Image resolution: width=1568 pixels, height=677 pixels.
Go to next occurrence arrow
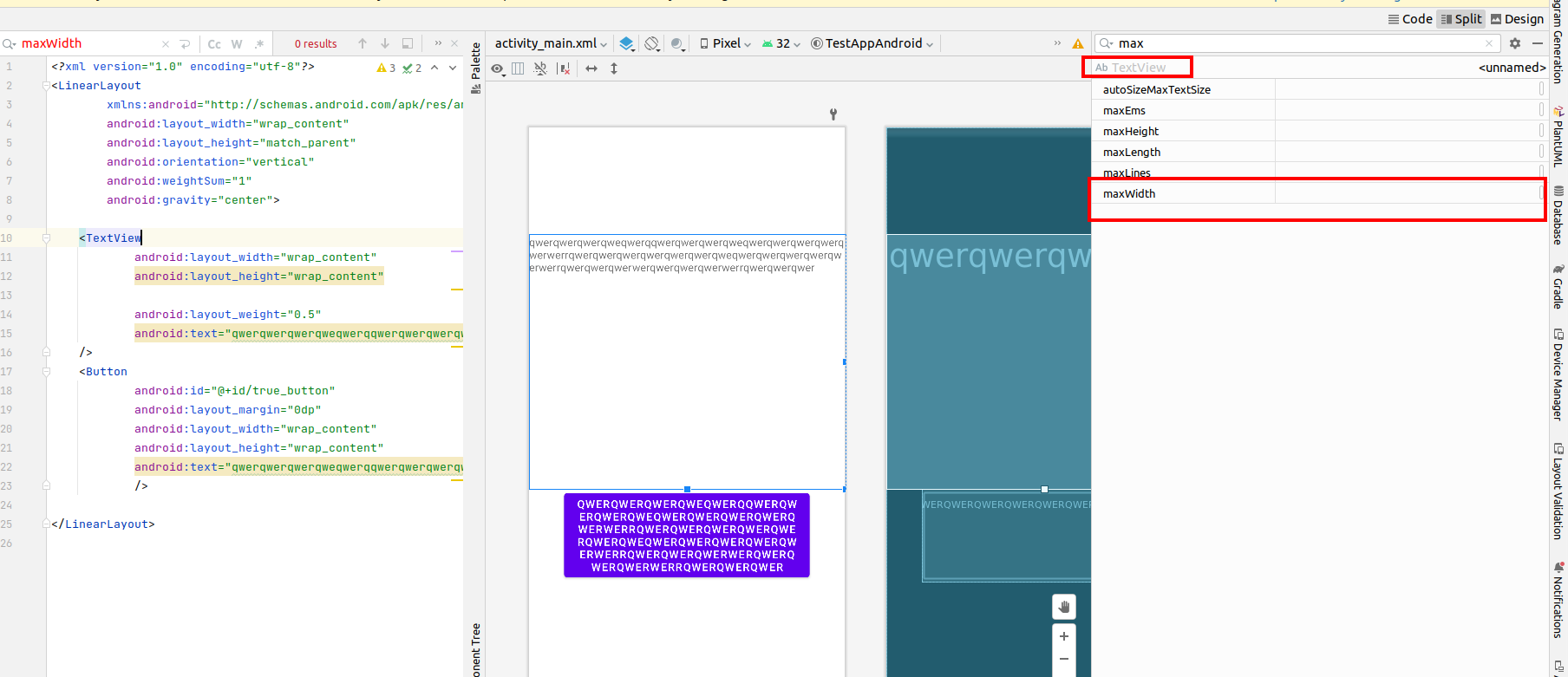(x=385, y=43)
